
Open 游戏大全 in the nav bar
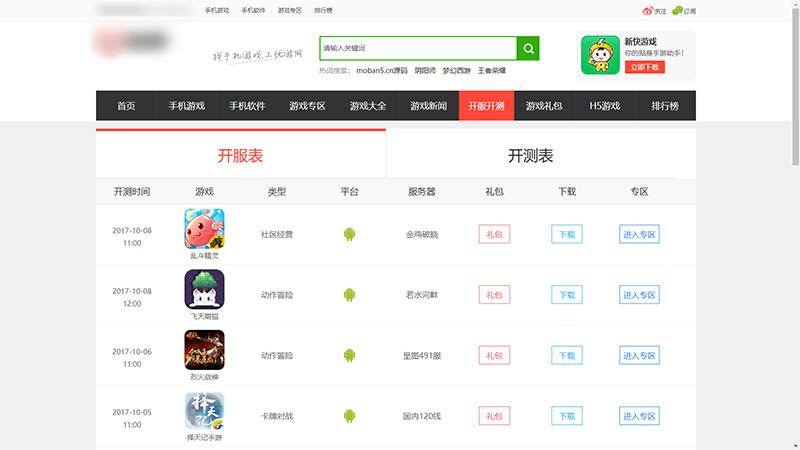pos(368,106)
